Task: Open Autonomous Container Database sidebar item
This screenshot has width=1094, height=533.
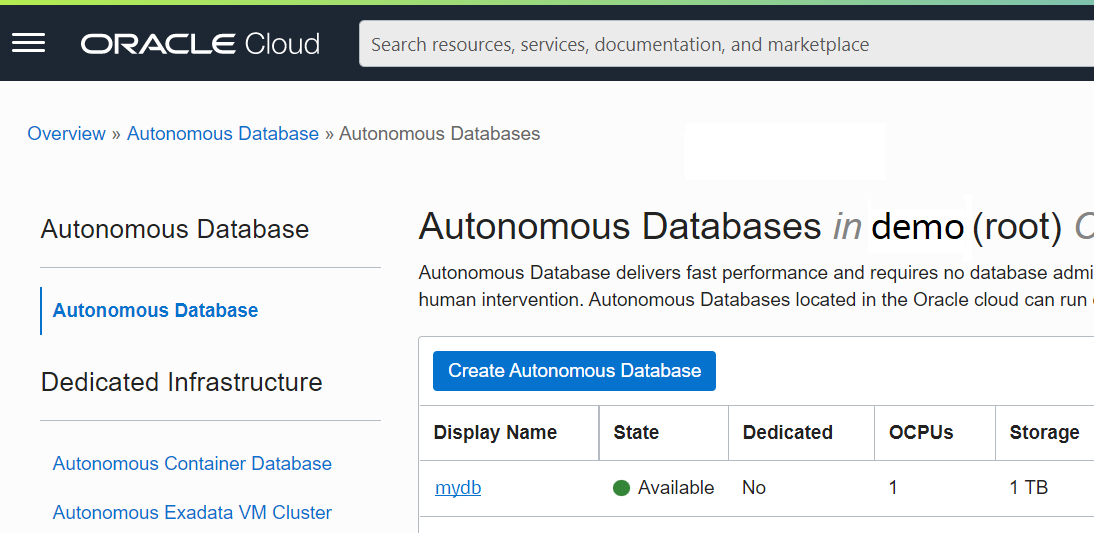Action: point(192,463)
